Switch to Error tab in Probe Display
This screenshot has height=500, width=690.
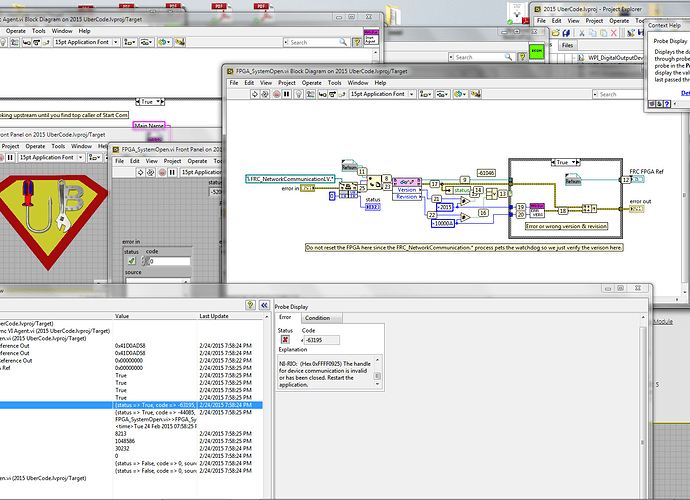click(x=285, y=317)
